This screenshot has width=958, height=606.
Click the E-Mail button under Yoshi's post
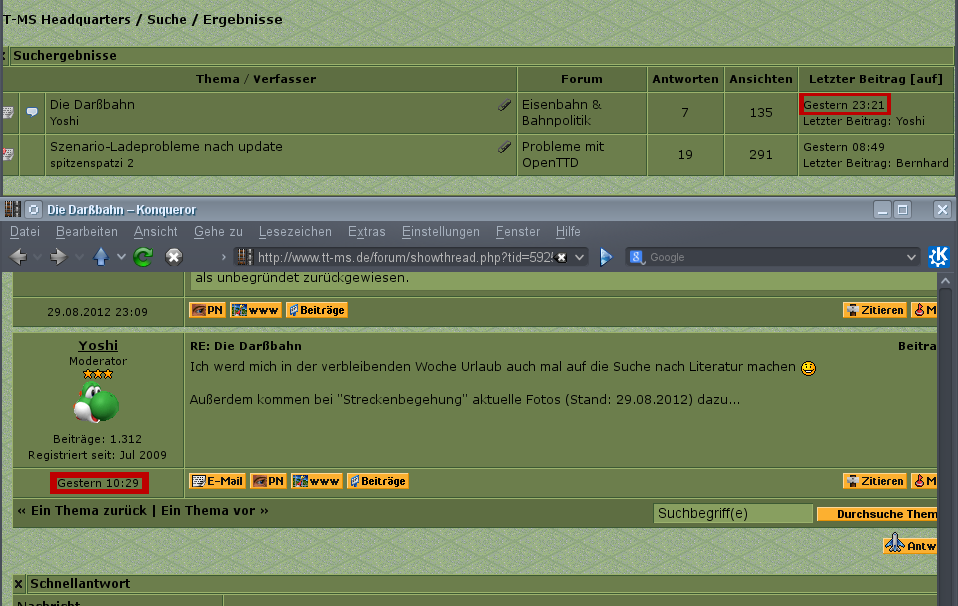[217, 481]
